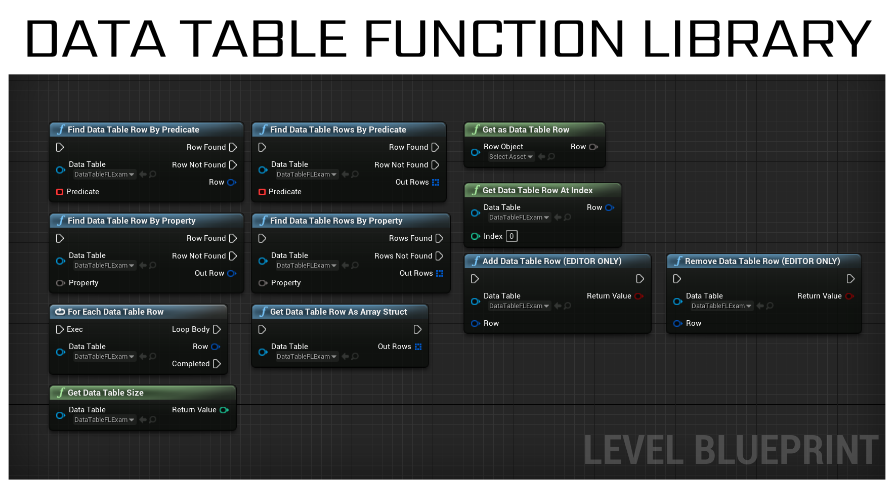Click red Return Value pin on Add Data Table Row
The image size is (894, 488).
click(639, 296)
